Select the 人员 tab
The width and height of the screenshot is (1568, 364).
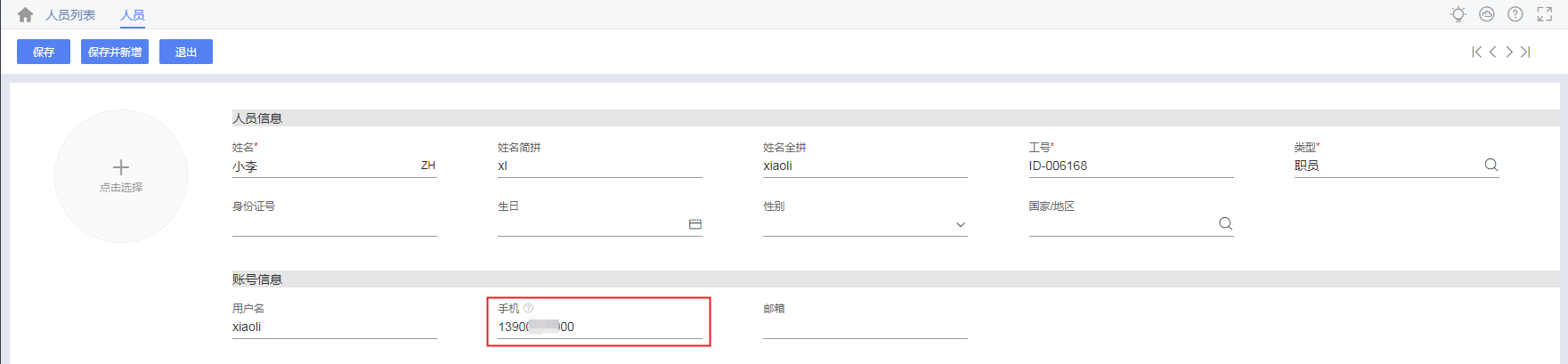(x=133, y=15)
